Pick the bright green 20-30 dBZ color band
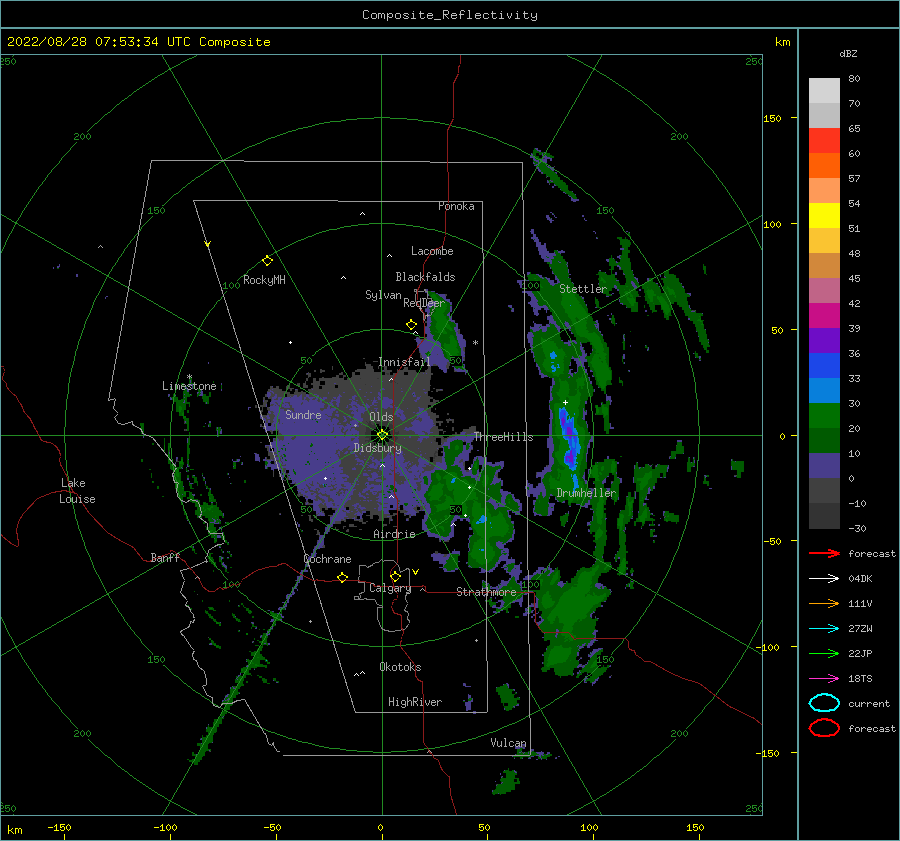The image size is (900, 841). (824, 416)
